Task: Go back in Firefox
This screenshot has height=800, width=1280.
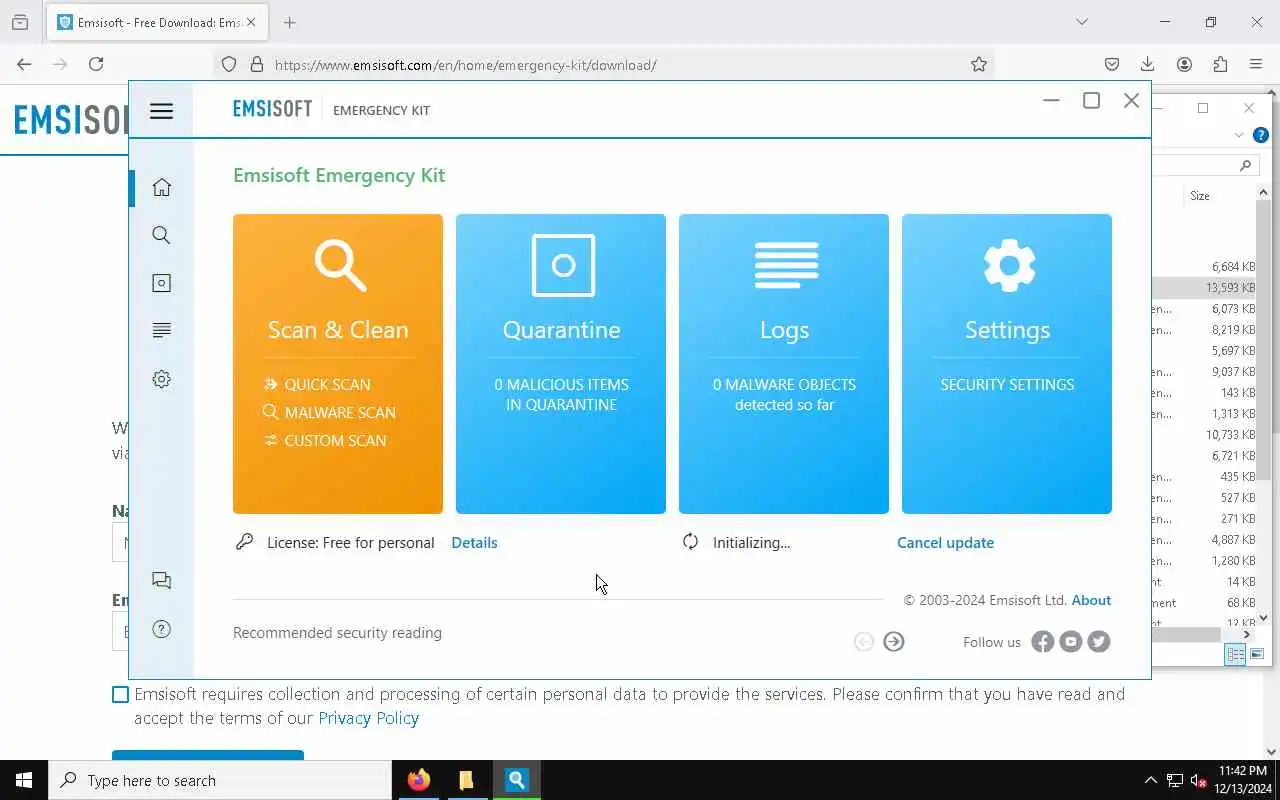Action: (24, 64)
